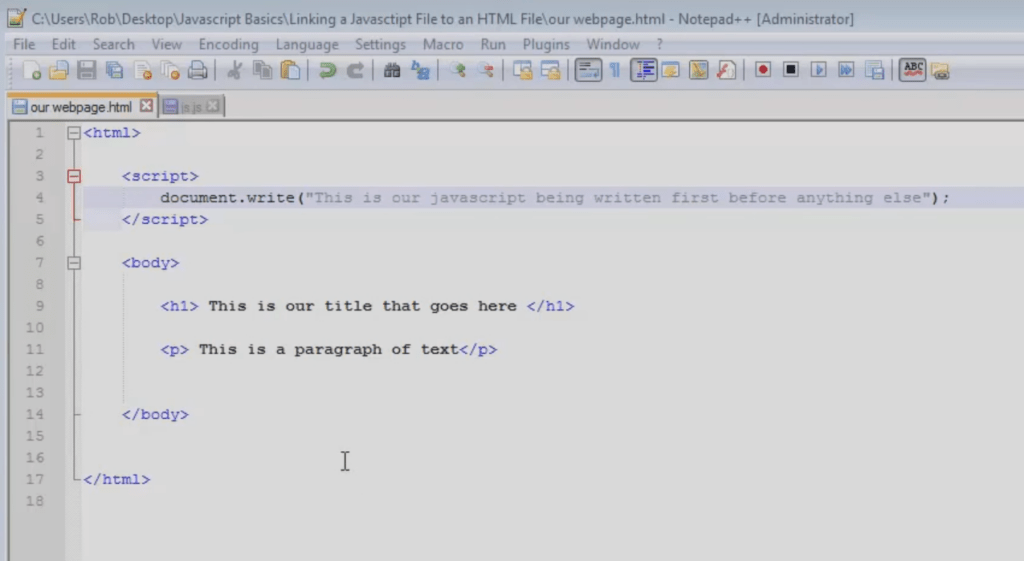Start macro recording with red circle

coord(763,70)
